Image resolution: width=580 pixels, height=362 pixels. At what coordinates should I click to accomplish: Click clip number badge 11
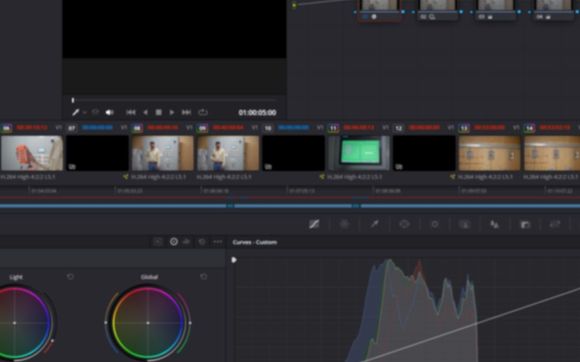pos(333,128)
